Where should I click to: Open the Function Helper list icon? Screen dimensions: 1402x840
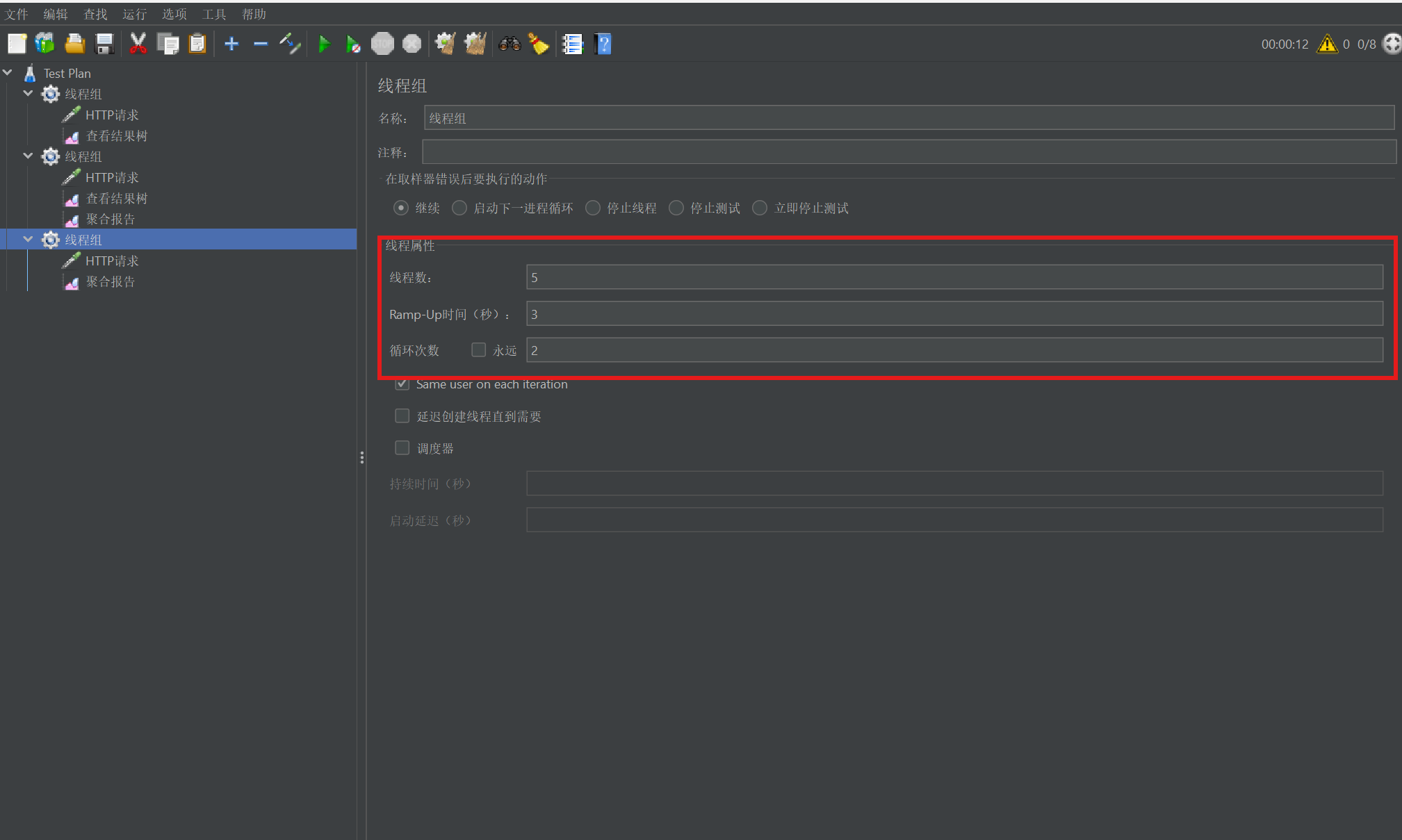pos(572,44)
